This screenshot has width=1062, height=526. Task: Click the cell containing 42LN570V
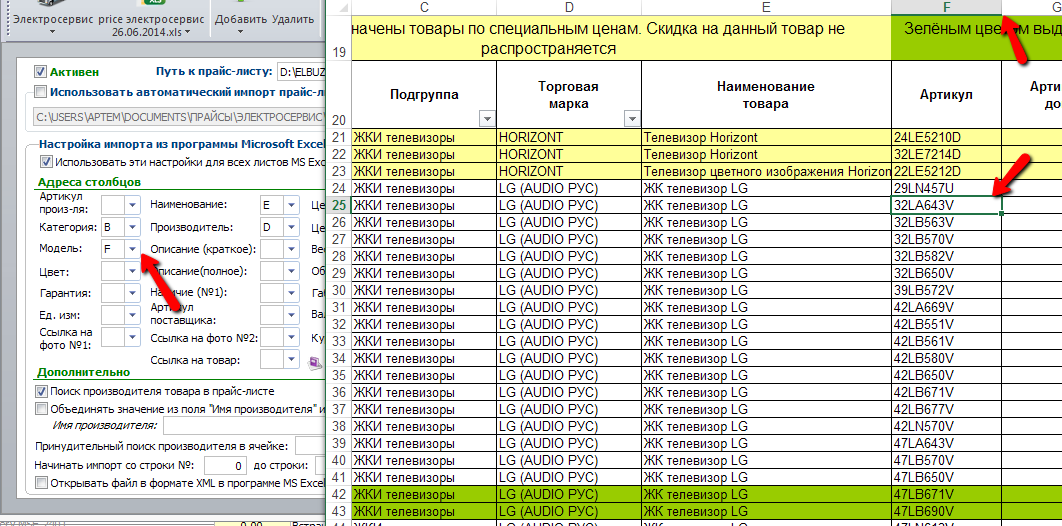click(946, 426)
